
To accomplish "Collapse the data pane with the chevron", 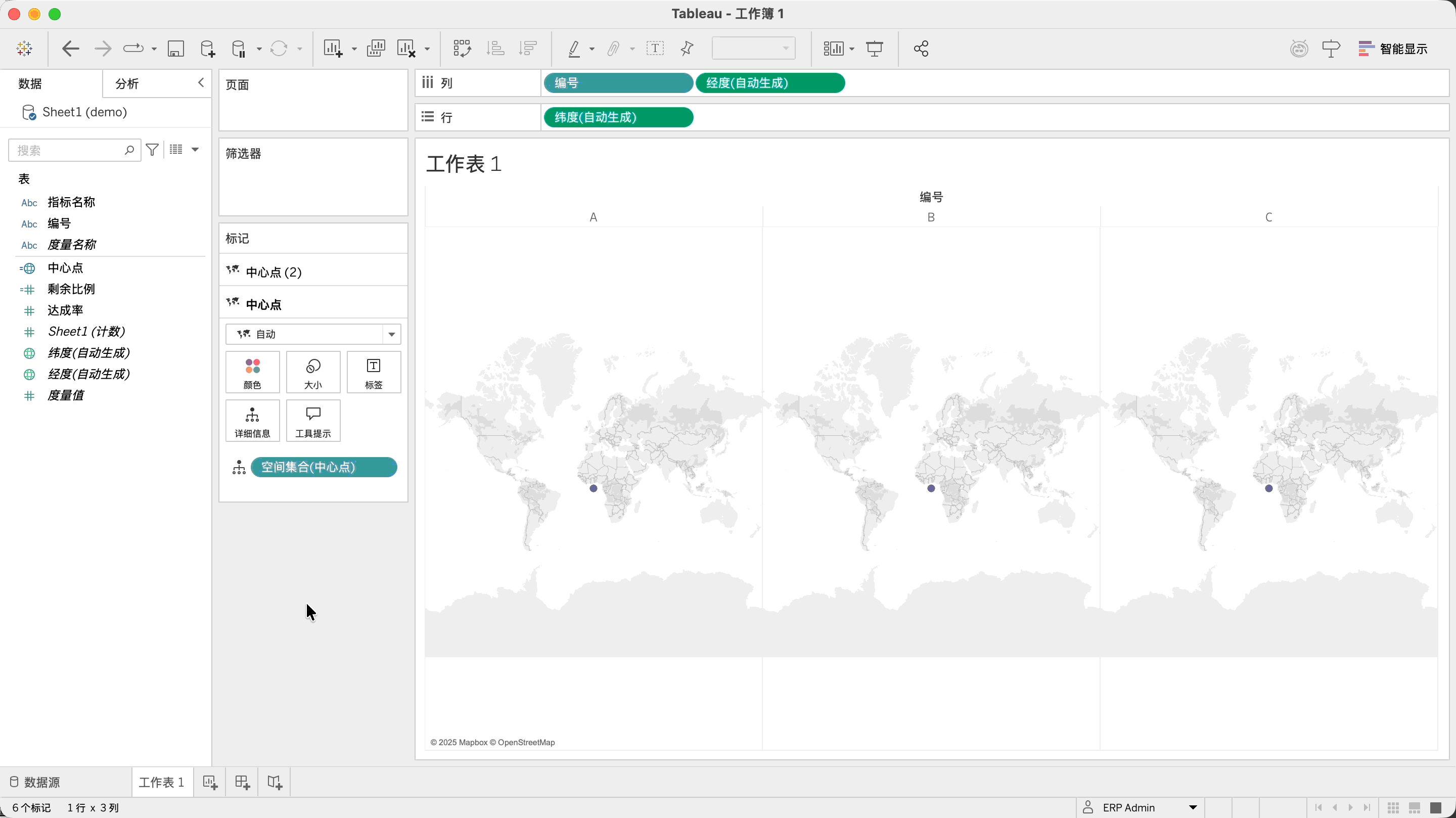I will click(x=201, y=83).
